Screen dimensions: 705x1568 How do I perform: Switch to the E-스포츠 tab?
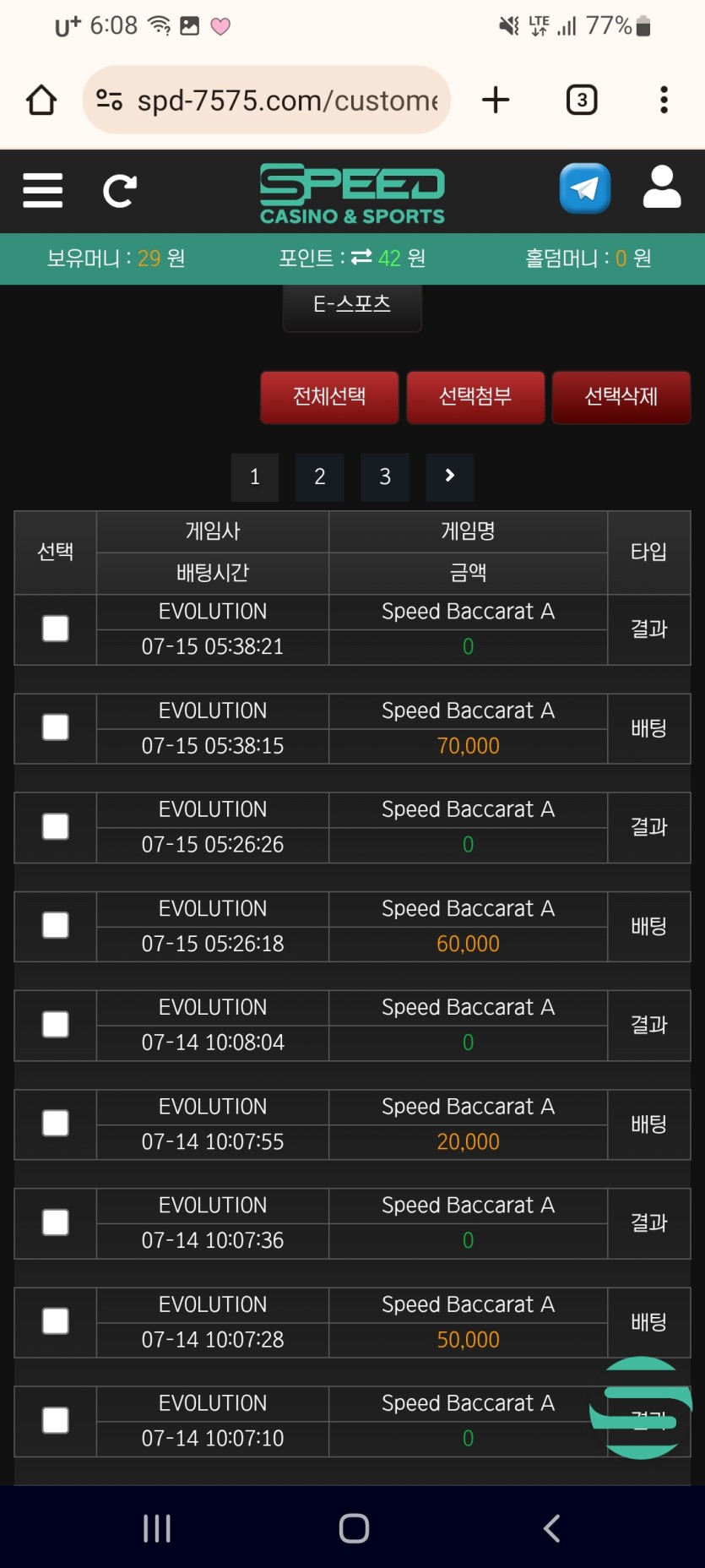(352, 304)
